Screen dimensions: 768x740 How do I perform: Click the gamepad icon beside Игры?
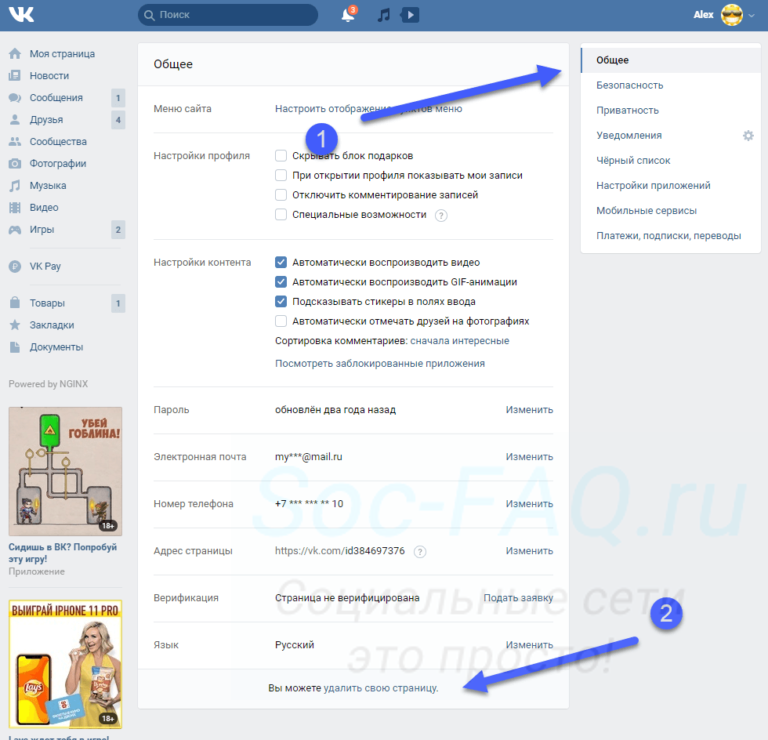[x=15, y=230]
